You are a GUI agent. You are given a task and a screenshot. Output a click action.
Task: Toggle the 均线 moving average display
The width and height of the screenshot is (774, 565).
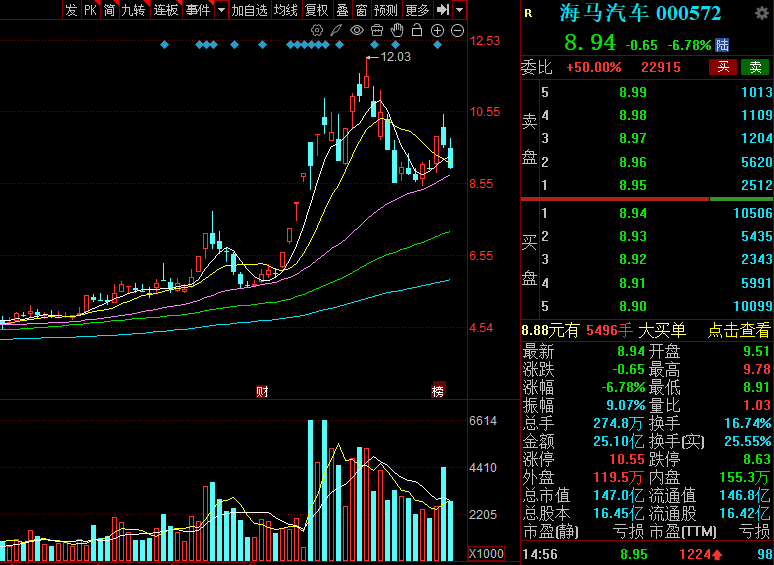point(286,9)
